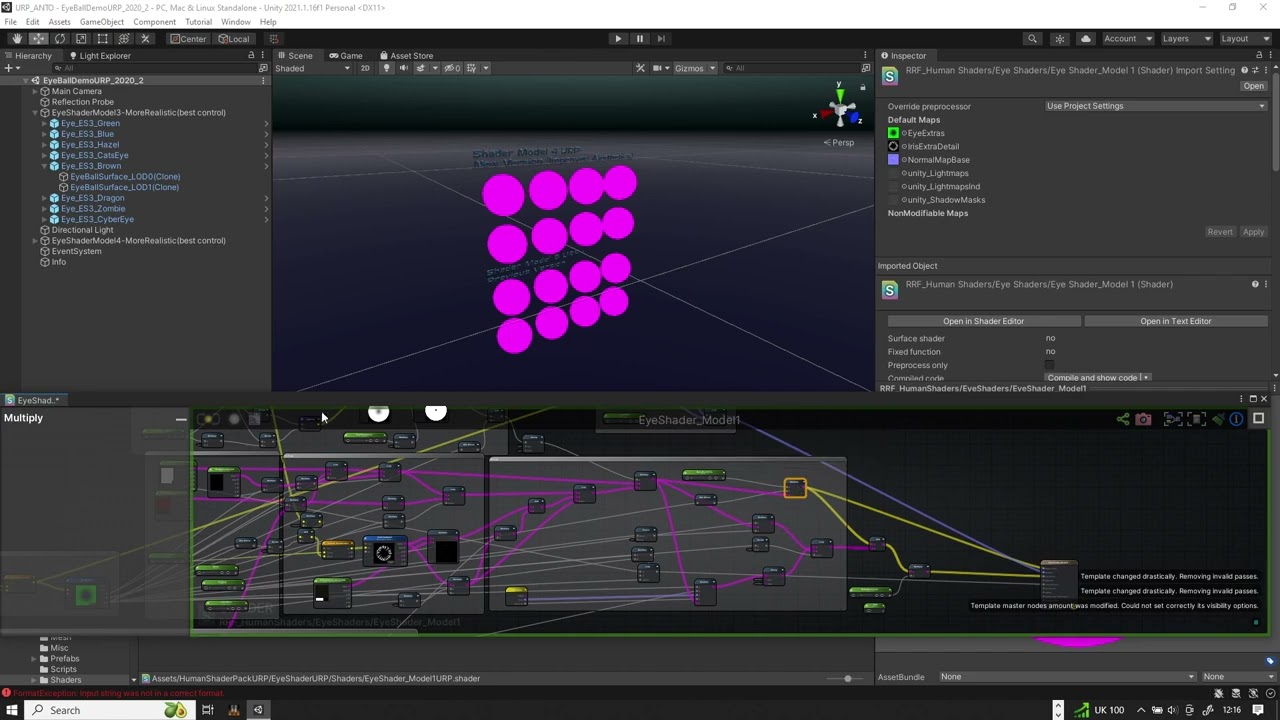
Task: Start Play mode
Action: (618, 39)
